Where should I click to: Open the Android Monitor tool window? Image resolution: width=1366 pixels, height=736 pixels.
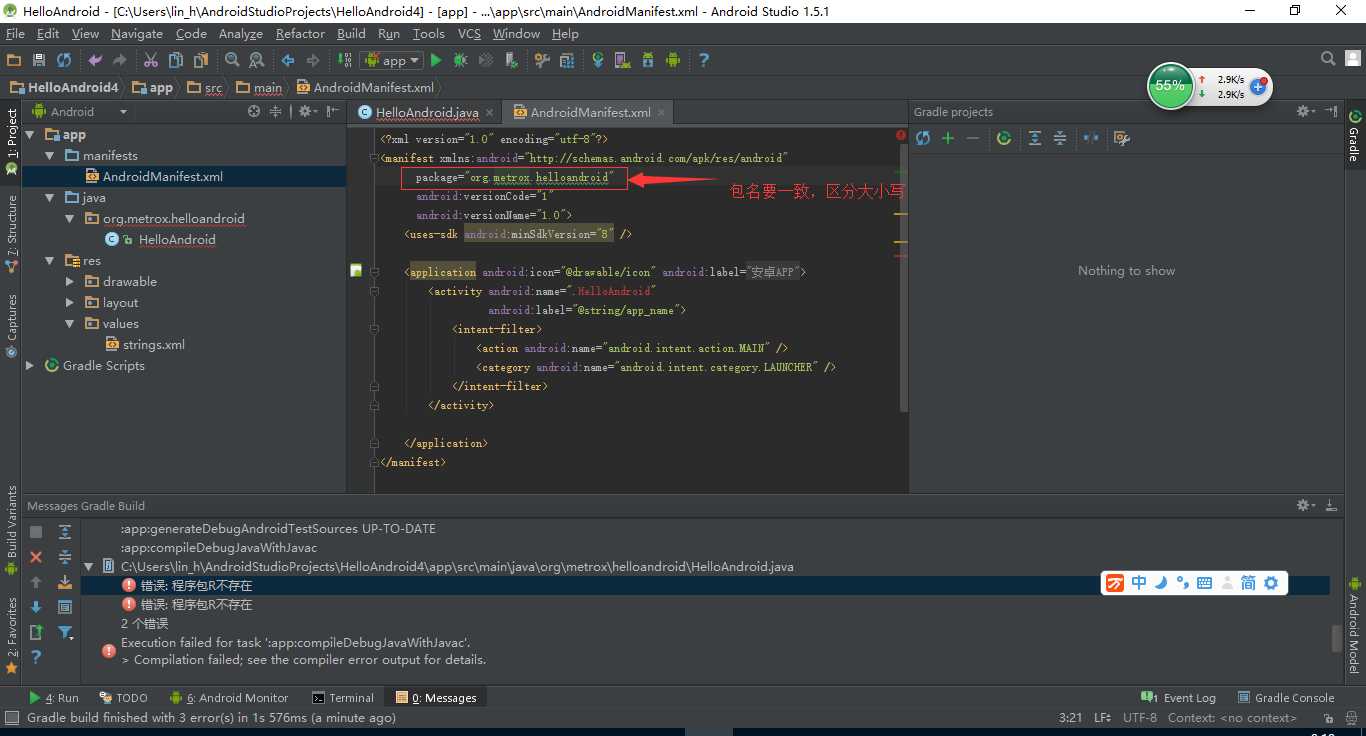pos(229,698)
